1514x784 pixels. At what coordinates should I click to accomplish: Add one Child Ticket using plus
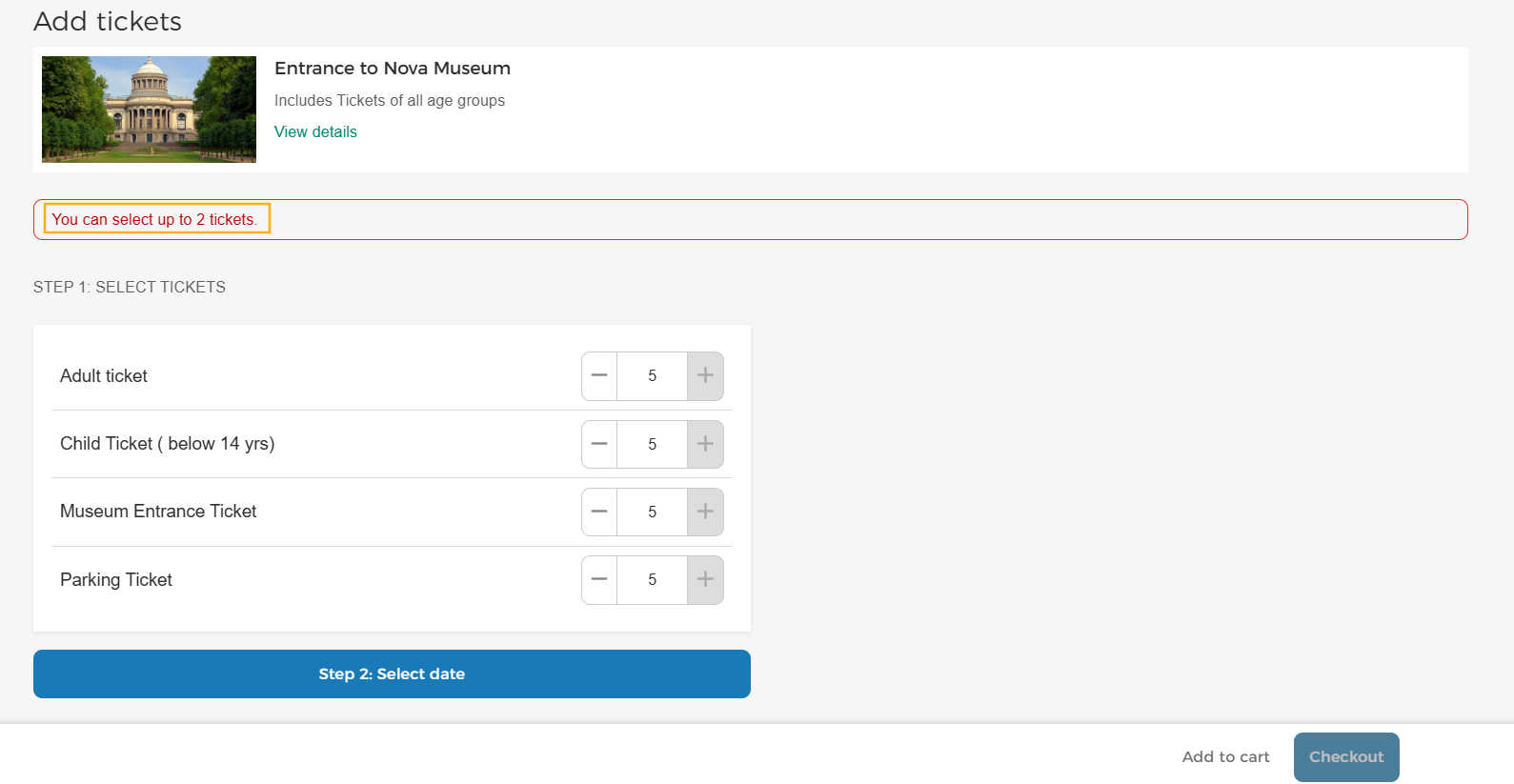(705, 444)
